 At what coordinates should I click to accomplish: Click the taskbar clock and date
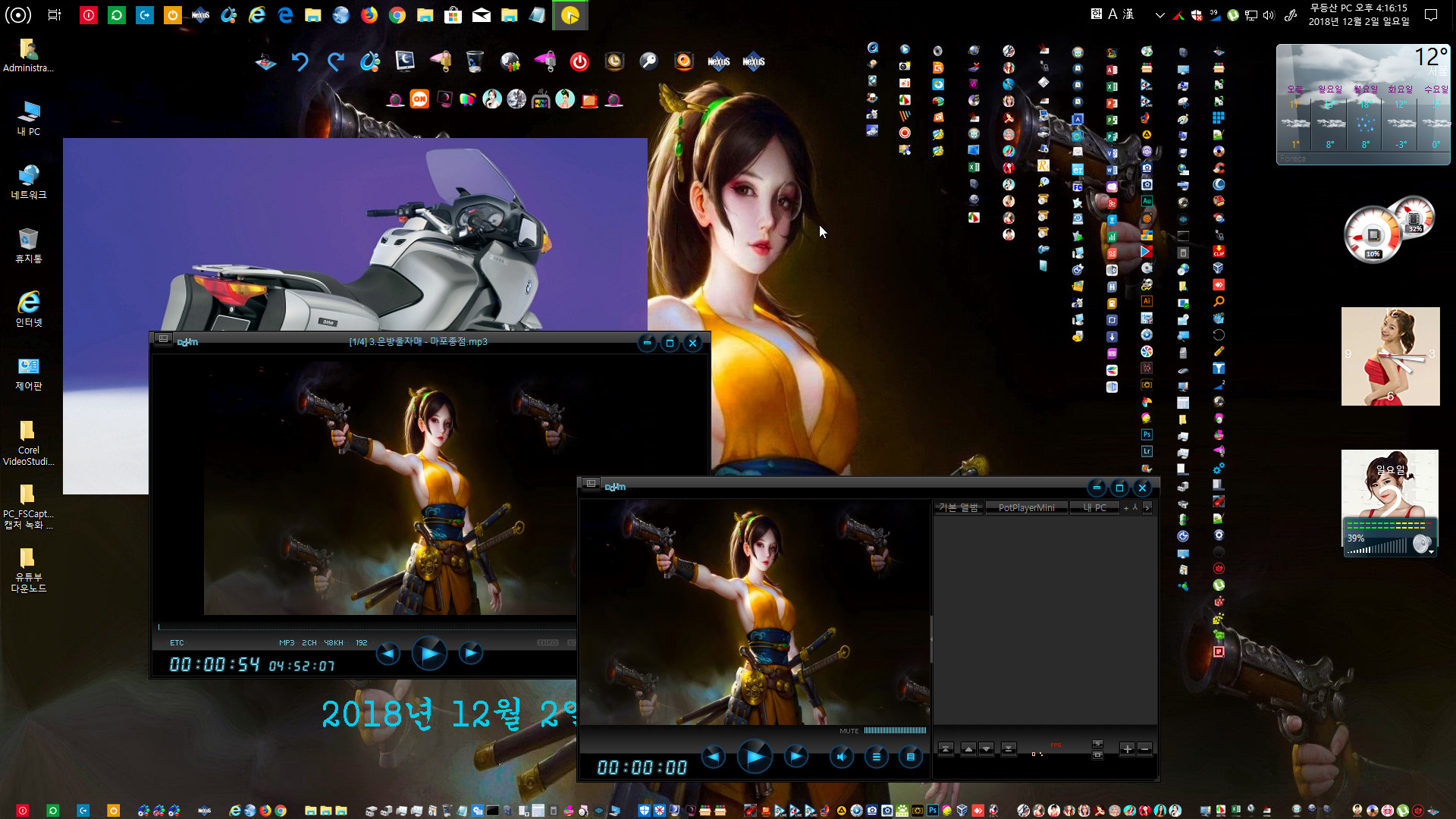1359,14
